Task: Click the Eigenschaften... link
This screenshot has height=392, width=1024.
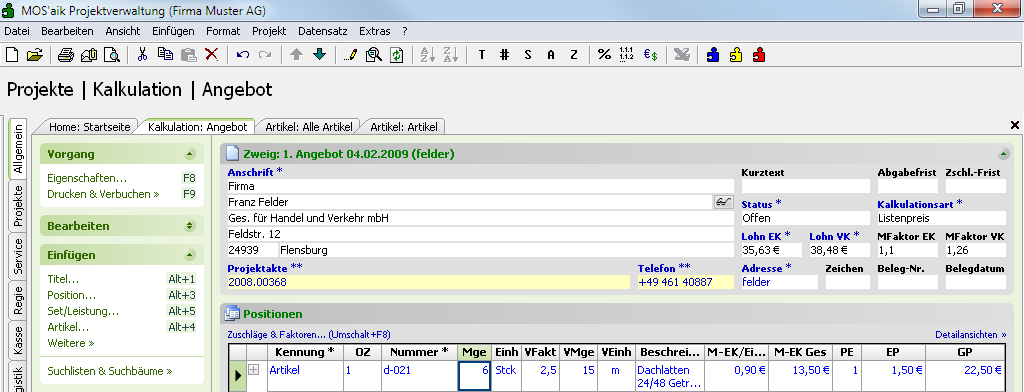Action: (x=87, y=178)
